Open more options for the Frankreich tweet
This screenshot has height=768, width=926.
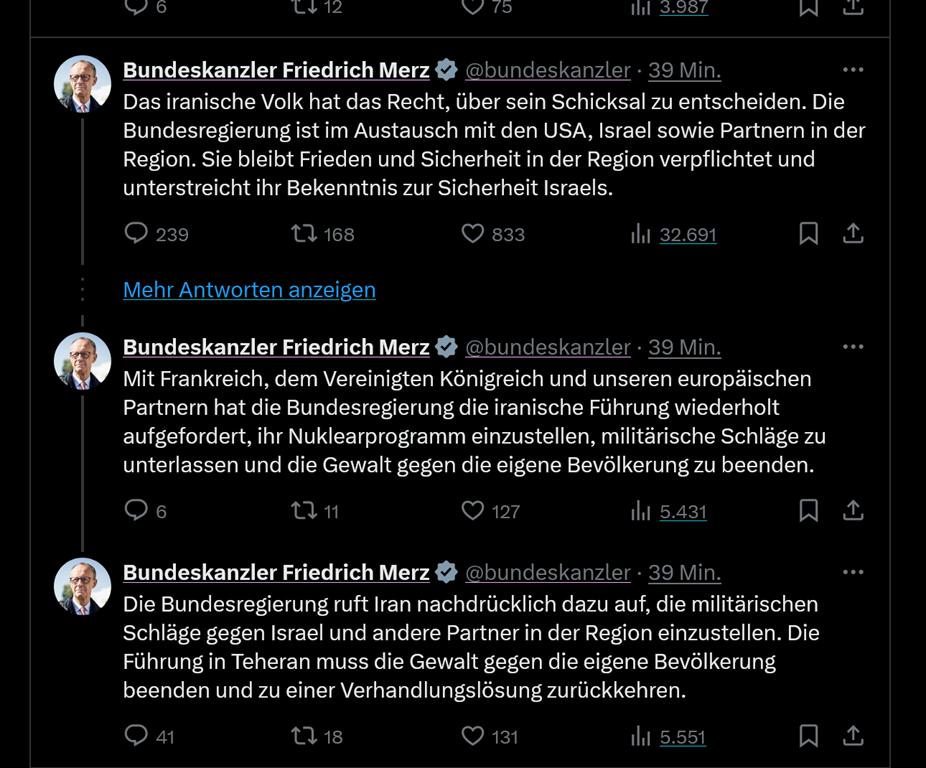point(852,347)
